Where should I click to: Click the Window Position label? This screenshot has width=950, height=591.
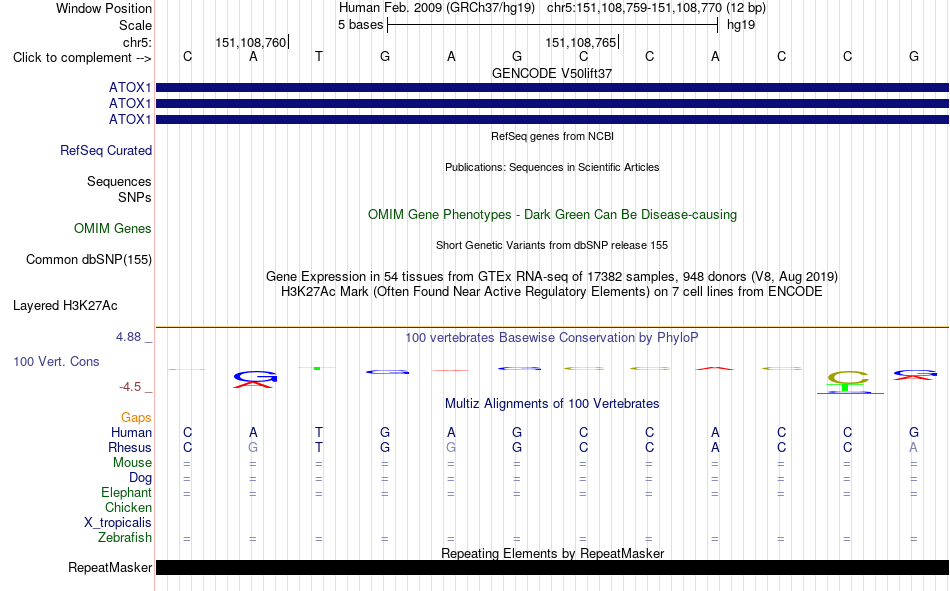104,8
